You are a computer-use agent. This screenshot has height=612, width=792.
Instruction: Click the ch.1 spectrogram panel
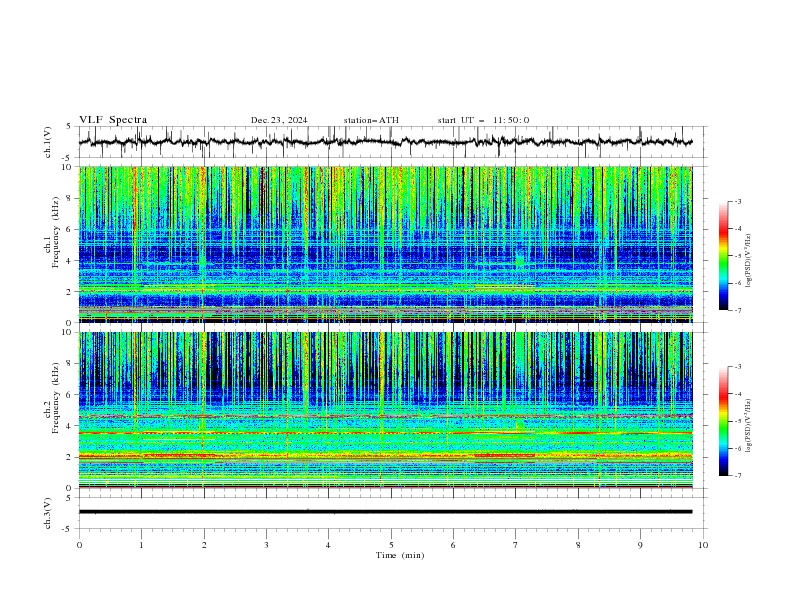point(385,244)
